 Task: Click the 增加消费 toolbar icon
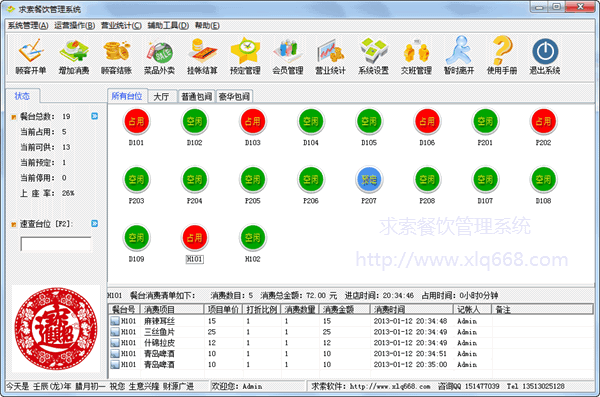click(74, 56)
